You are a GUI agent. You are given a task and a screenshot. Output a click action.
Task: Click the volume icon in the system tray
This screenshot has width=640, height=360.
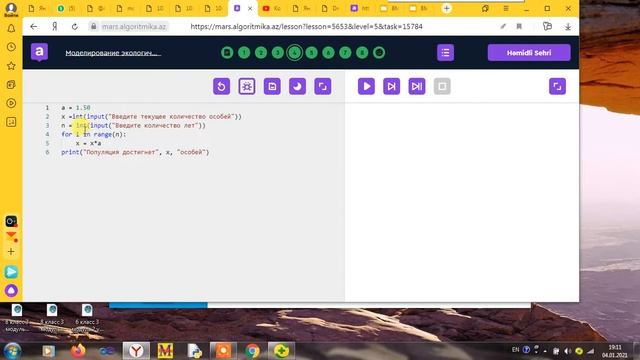567,351
